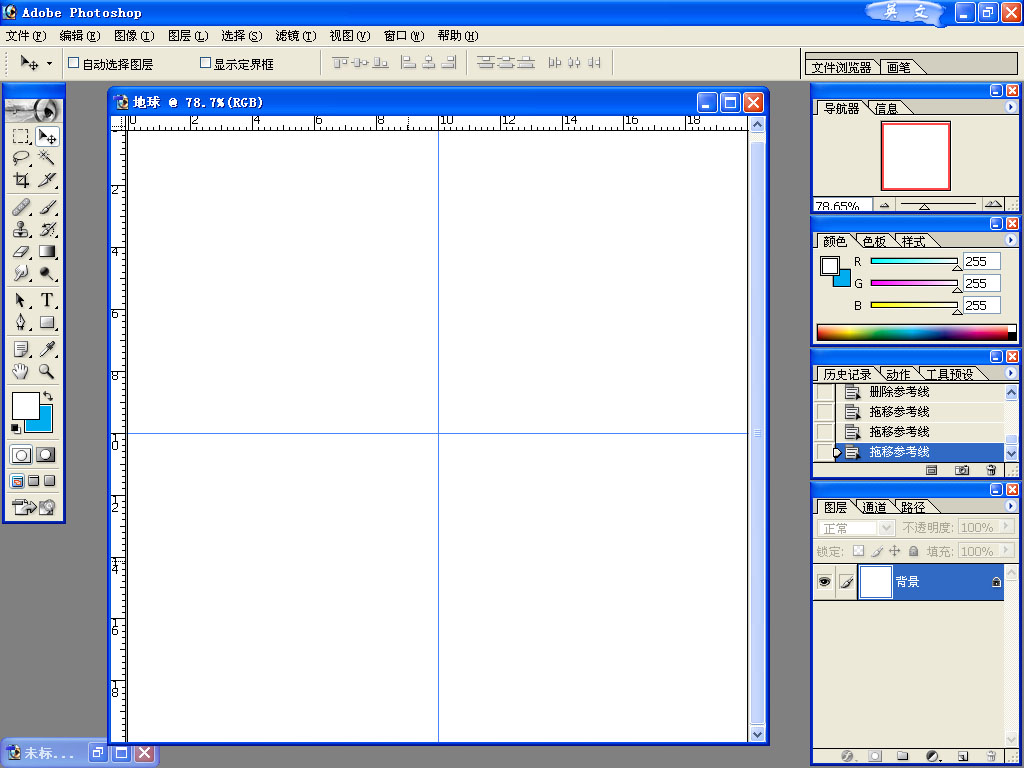Choose the Gradient tool
Screen dimensions: 1024x768
47,251
